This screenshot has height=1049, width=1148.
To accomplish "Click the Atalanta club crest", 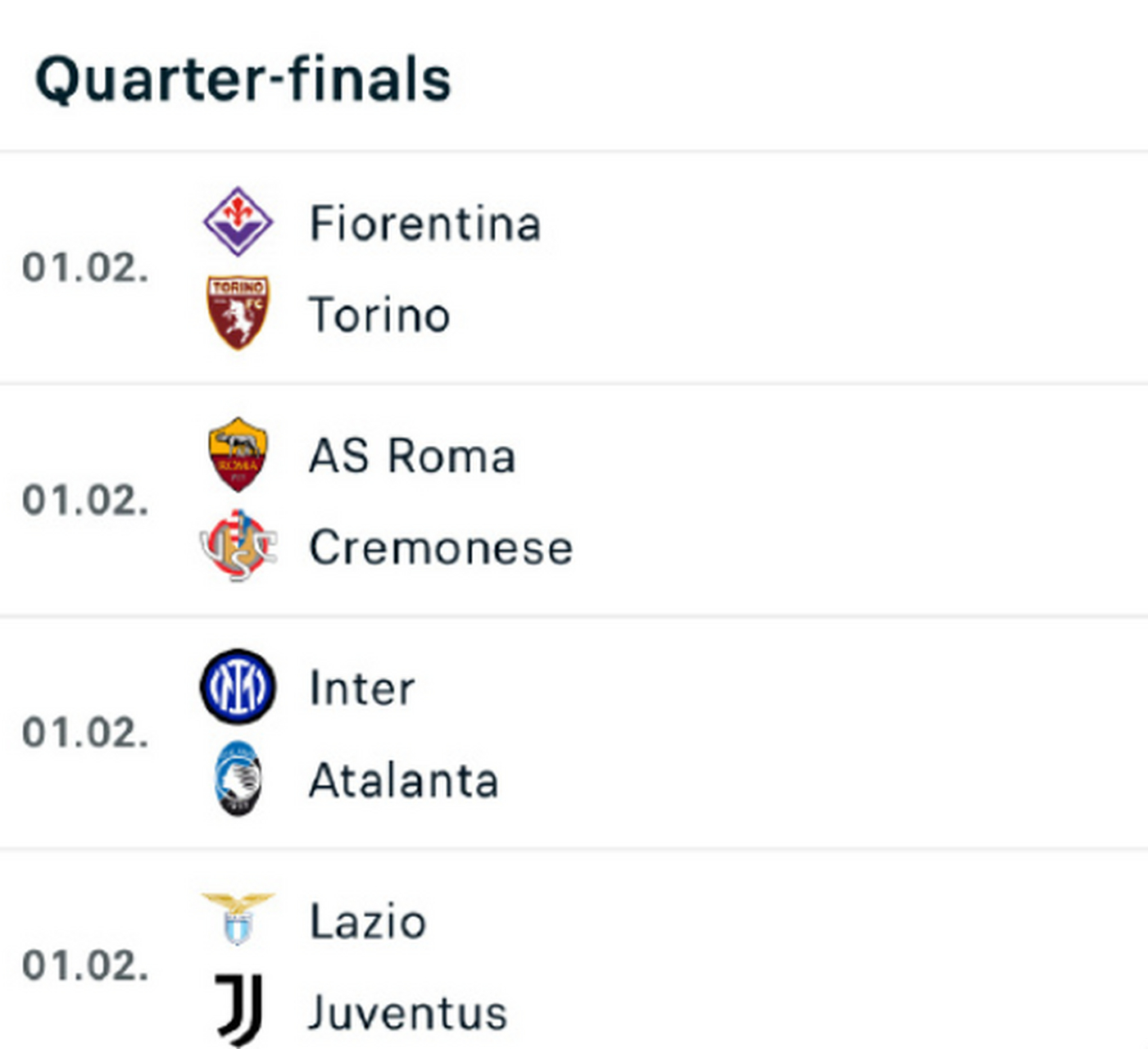I will [x=238, y=779].
